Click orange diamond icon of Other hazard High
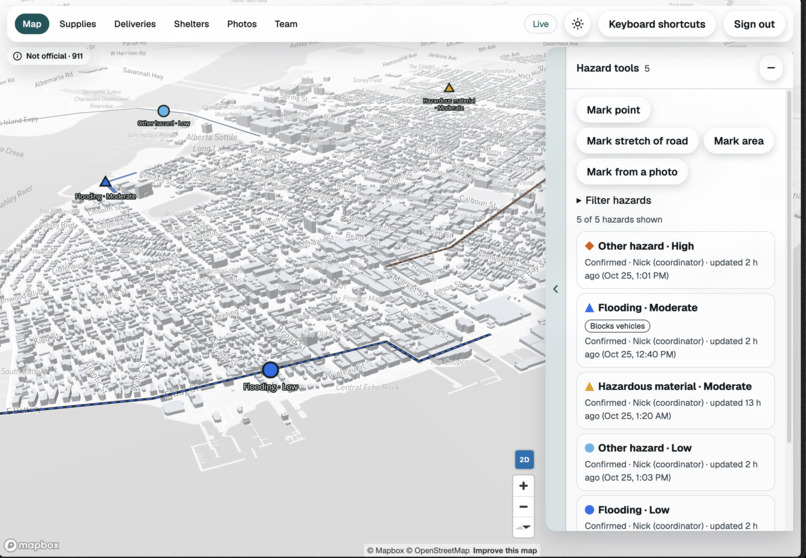The width and height of the screenshot is (806, 558). tap(590, 246)
